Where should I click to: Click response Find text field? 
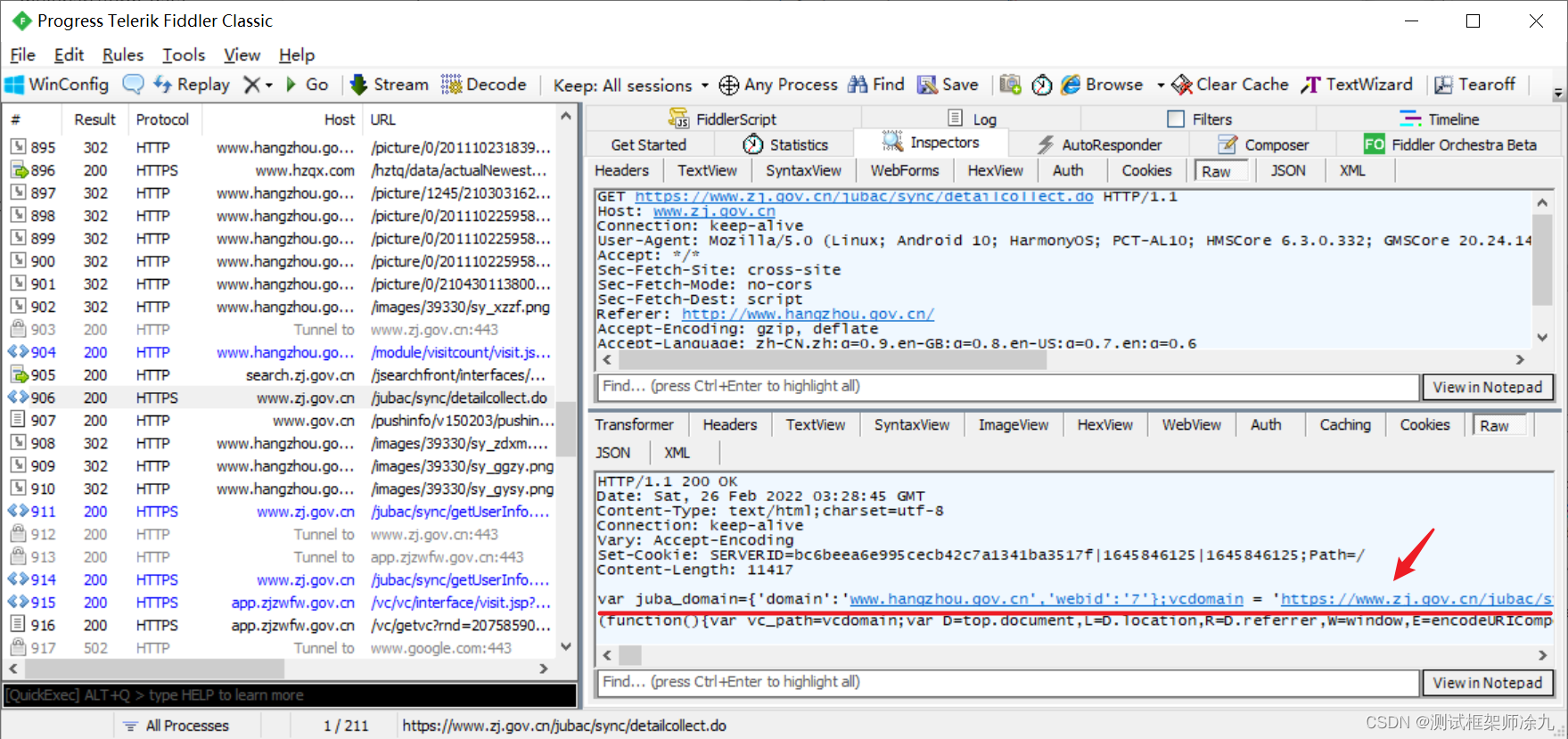coord(1006,682)
